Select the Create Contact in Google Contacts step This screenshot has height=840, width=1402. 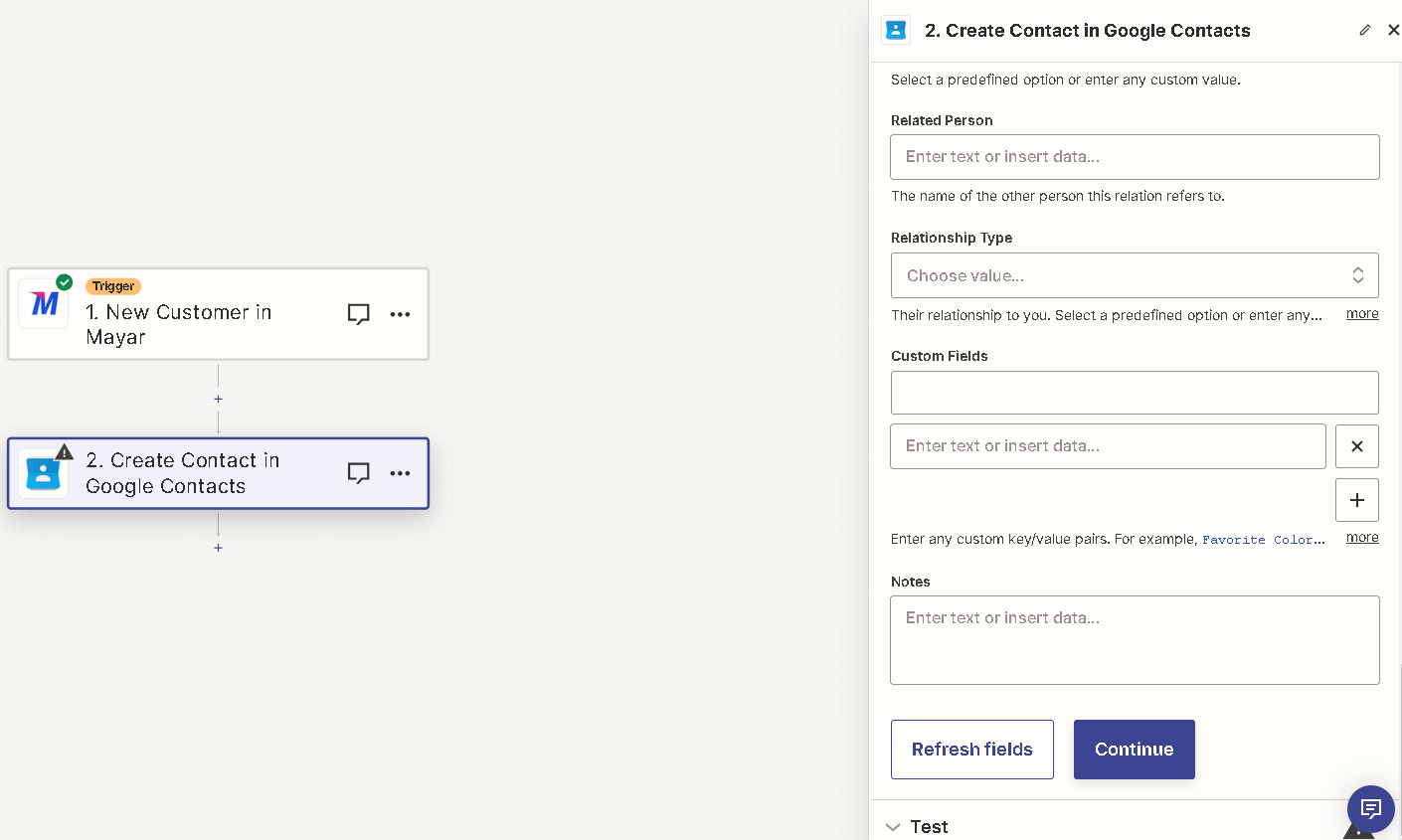tap(219, 473)
